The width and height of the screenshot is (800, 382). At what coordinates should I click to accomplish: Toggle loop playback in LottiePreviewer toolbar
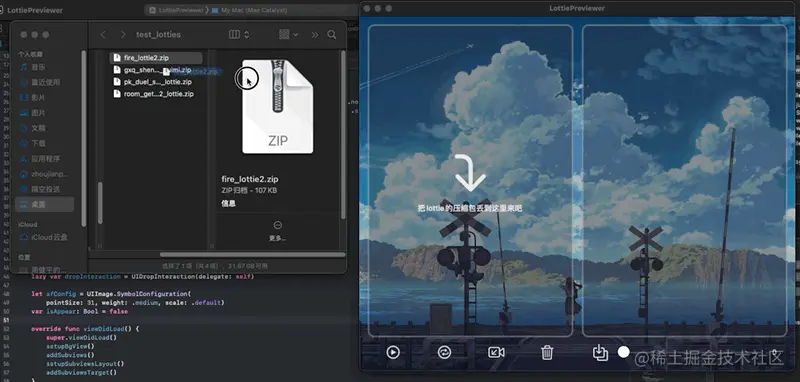[x=444, y=352]
